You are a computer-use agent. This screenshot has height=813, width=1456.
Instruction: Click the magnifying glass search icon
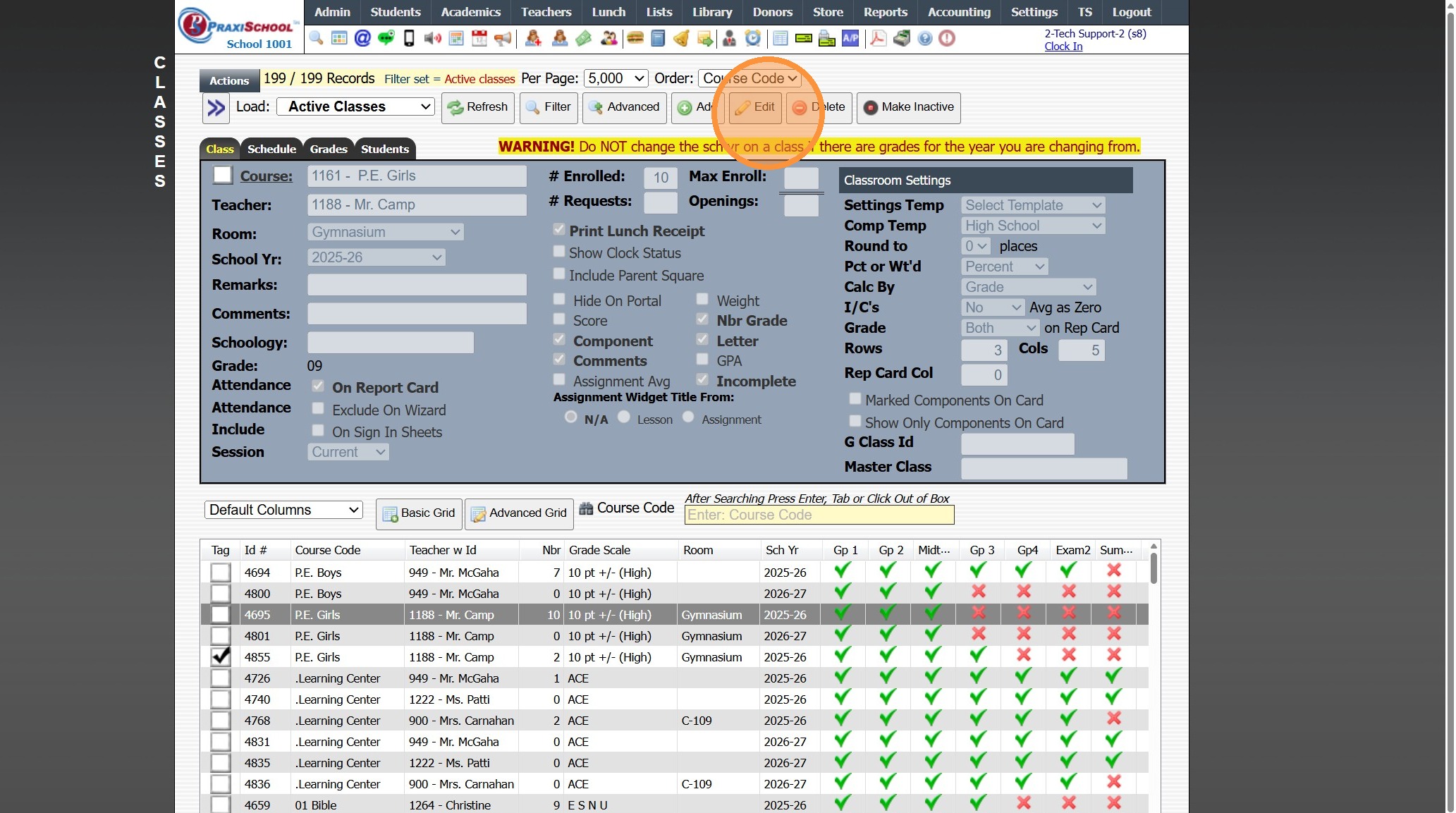coord(316,38)
